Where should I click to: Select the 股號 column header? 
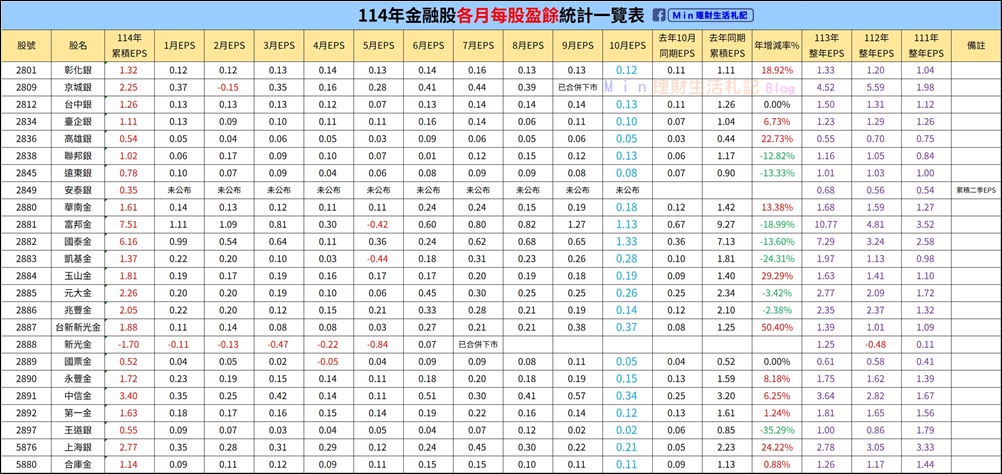[x=27, y=46]
